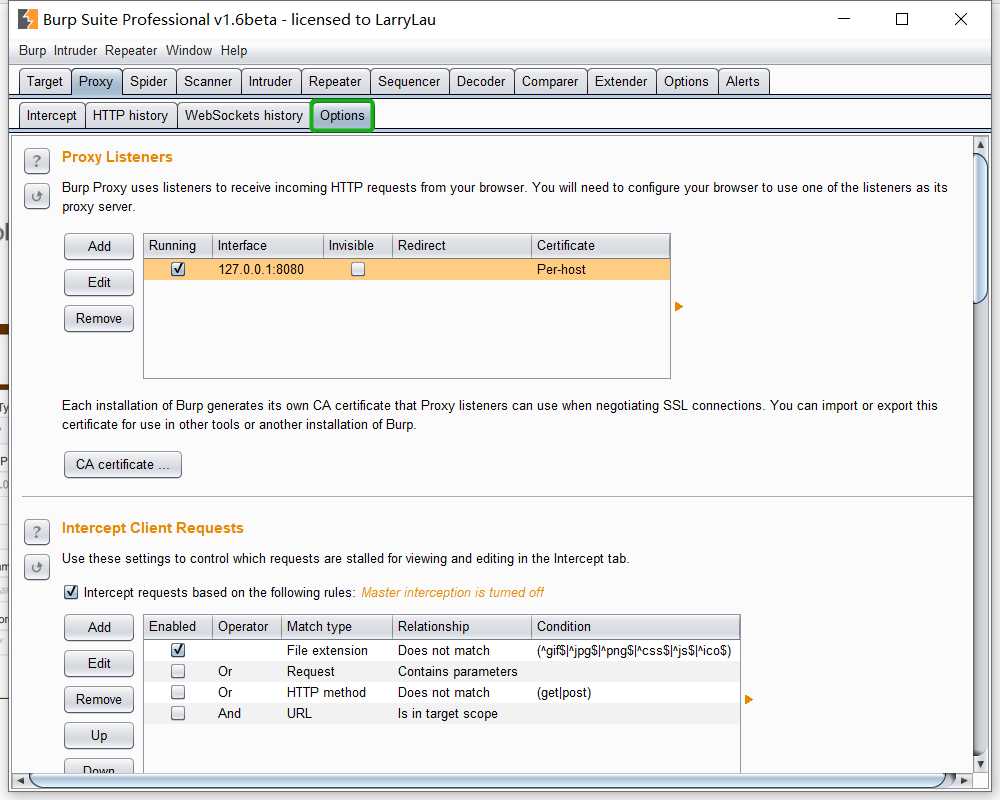
Task: Click the Match type column header
Action: 337,626
